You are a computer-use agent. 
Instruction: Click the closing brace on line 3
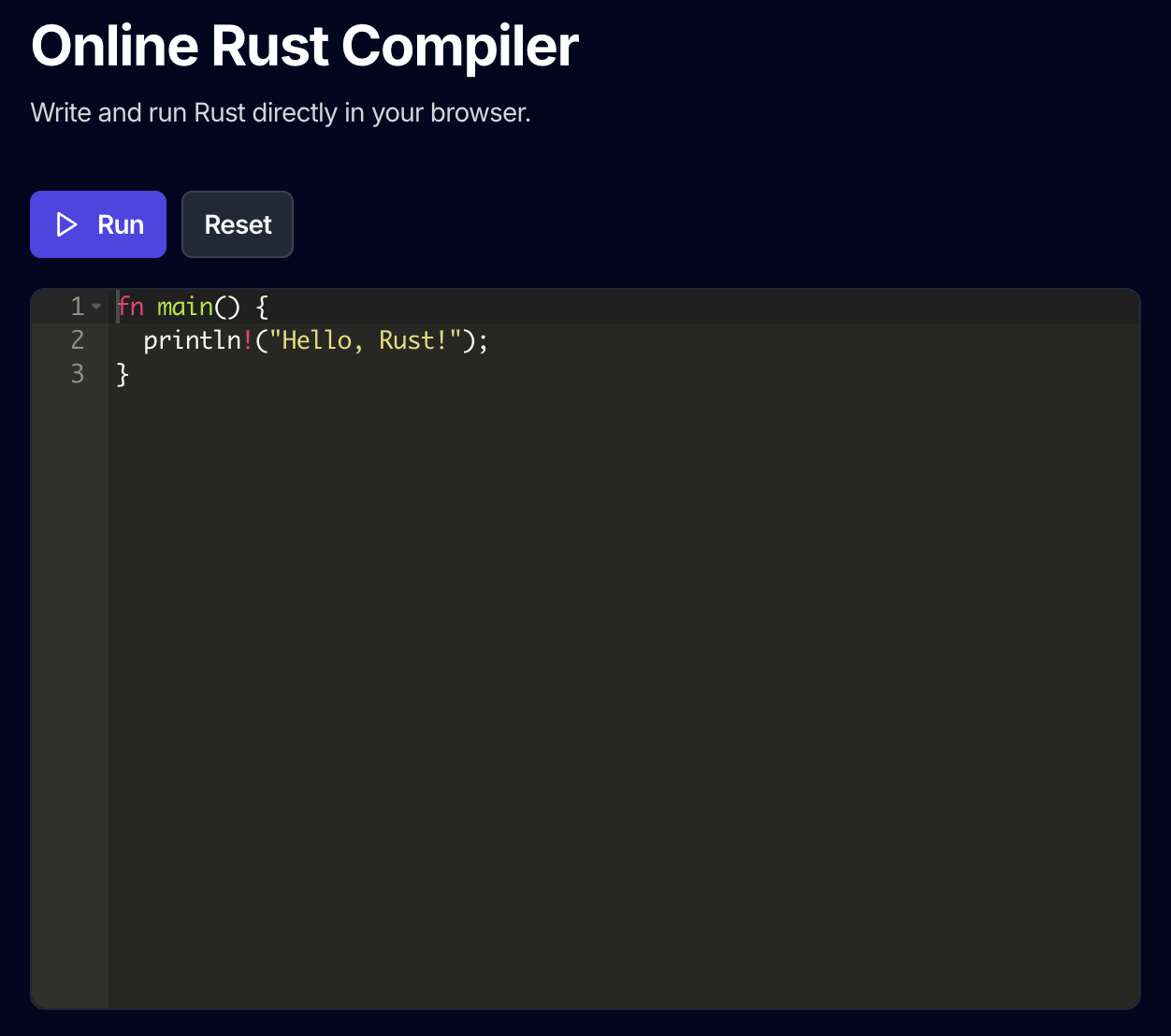122,373
